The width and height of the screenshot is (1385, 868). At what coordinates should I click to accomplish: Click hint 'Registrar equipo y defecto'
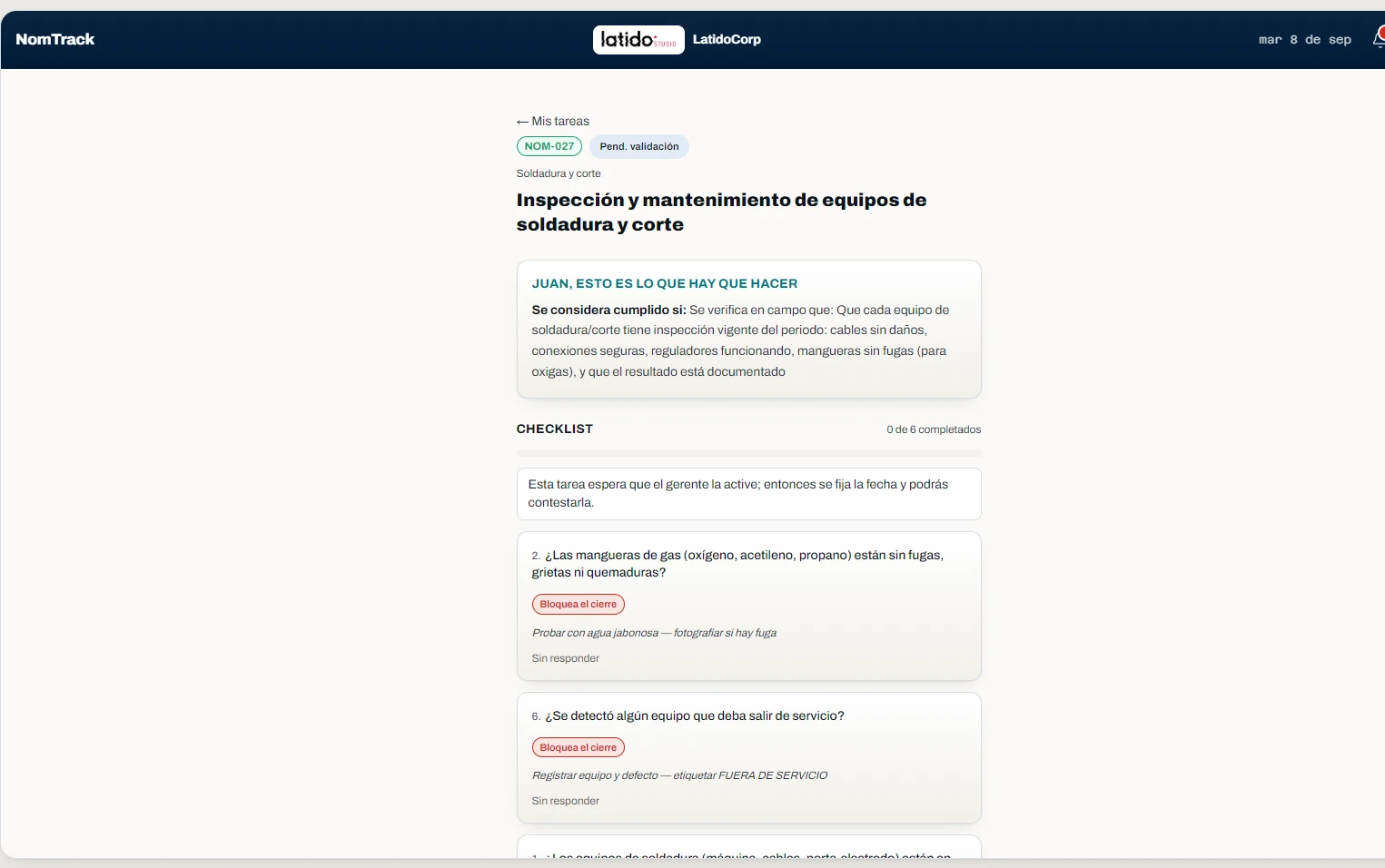[679, 775]
